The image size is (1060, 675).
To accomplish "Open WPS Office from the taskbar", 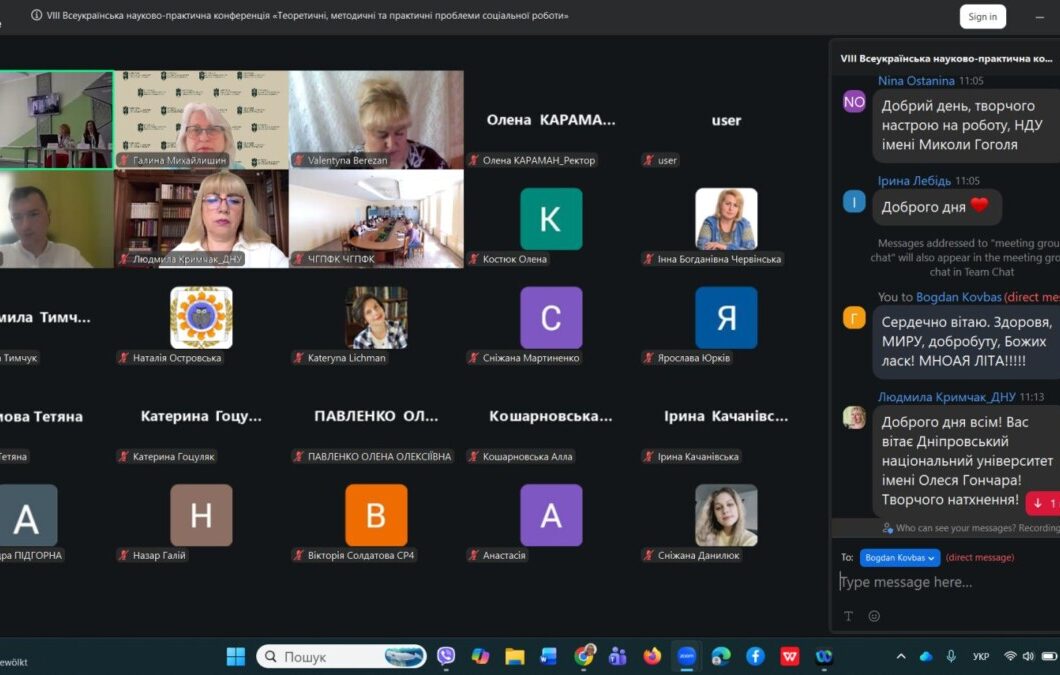I will pyautogui.click(x=790, y=656).
